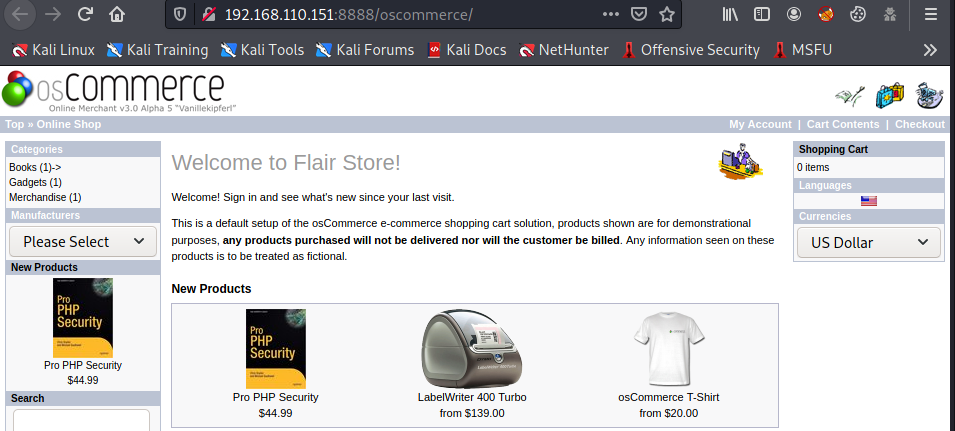
Task: Click the checkout icon in page header
Action: coord(930,95)
